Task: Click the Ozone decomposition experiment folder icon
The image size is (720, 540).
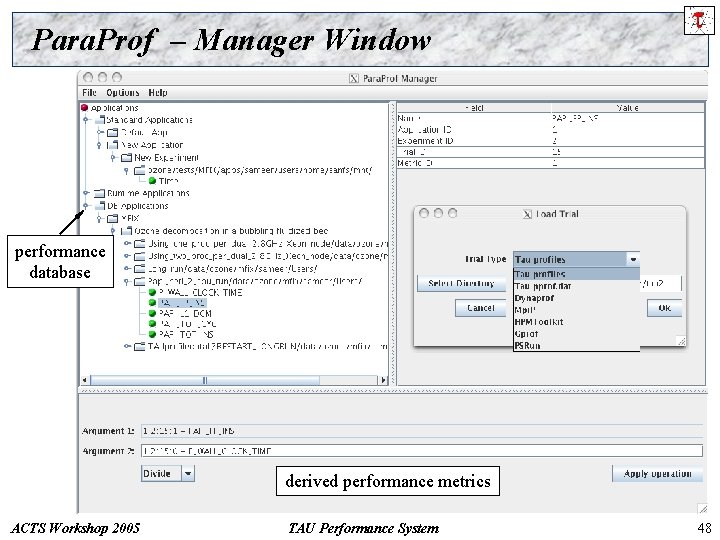Action: (126, 231)
